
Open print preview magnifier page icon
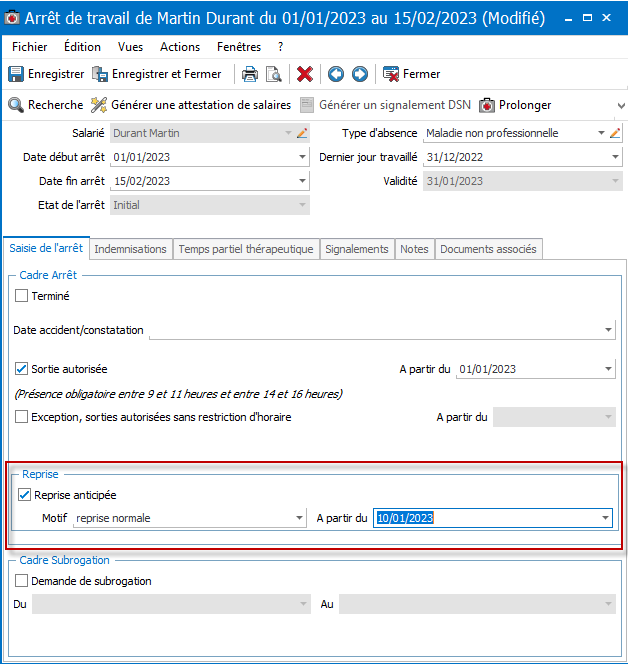coord(274,74)
